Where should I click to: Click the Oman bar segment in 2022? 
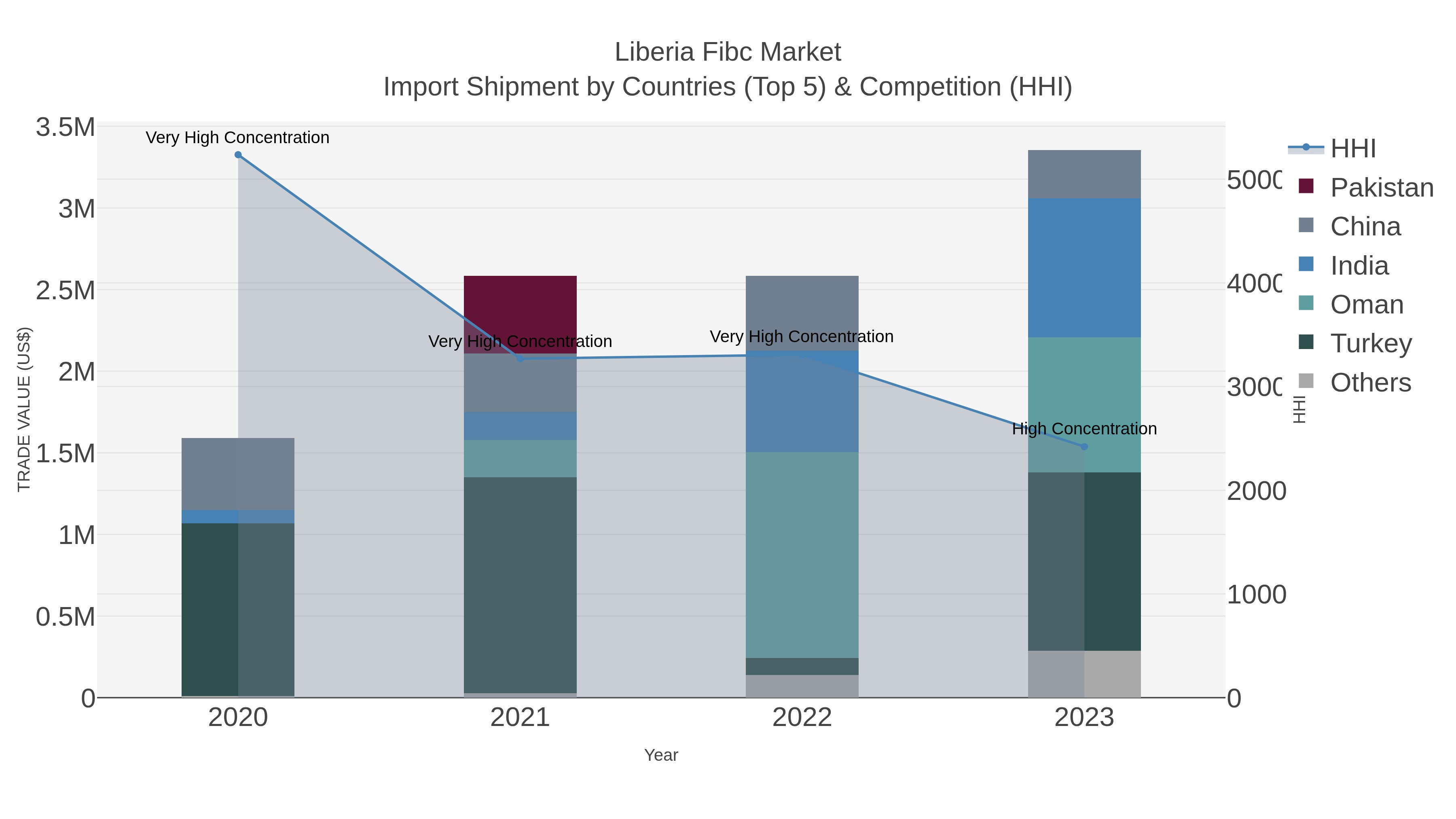802,555
